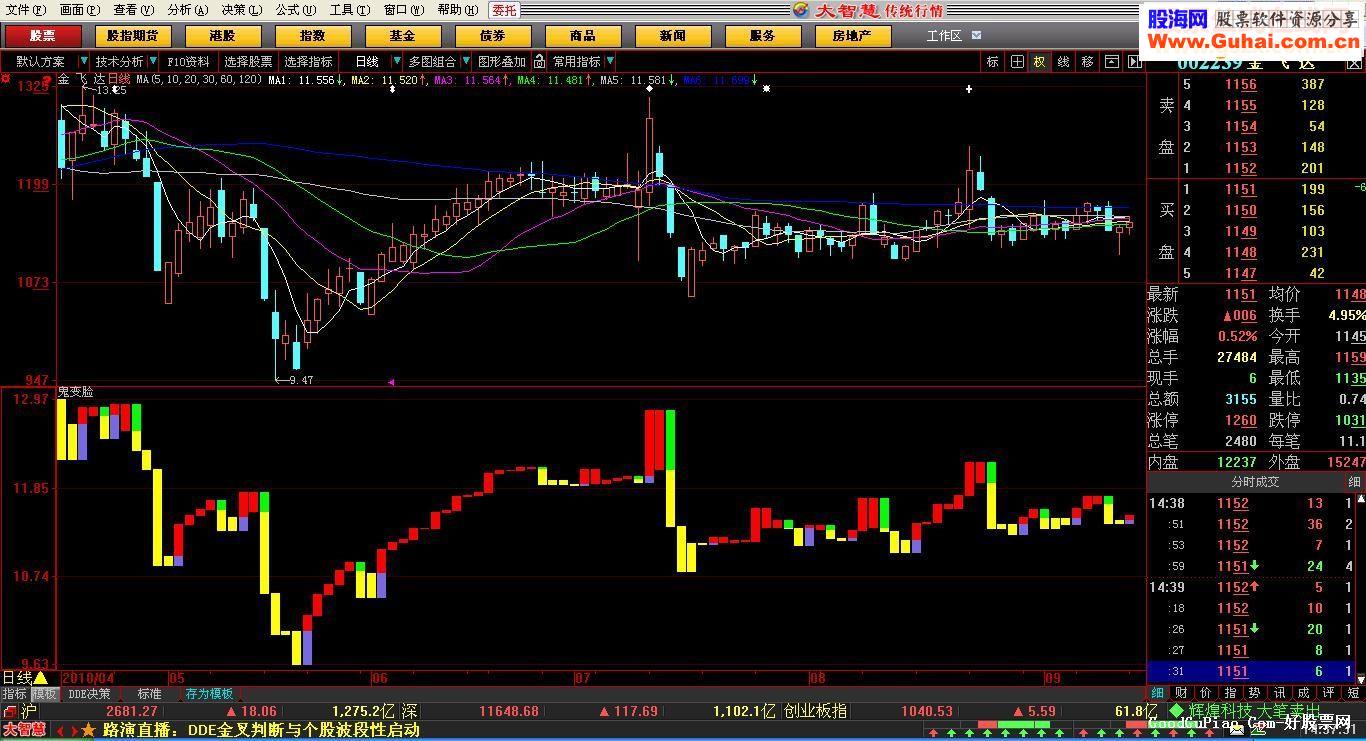Open the 帮助(H) menu

(x=458, y=10)
